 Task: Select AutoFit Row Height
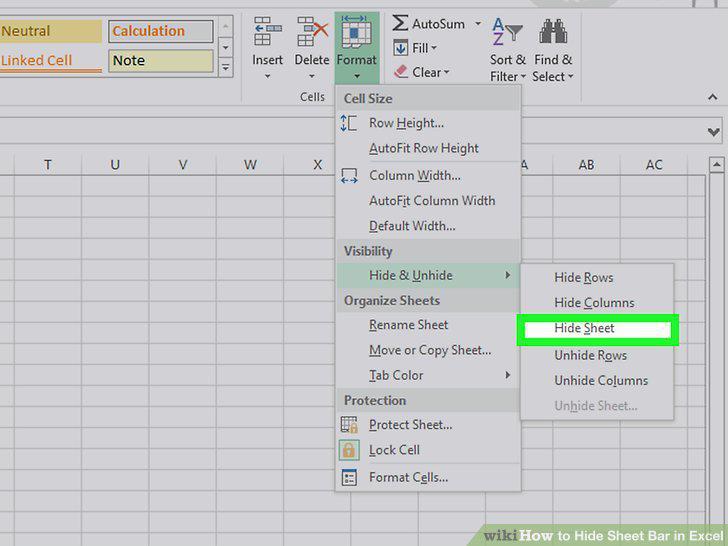[428, 148]
